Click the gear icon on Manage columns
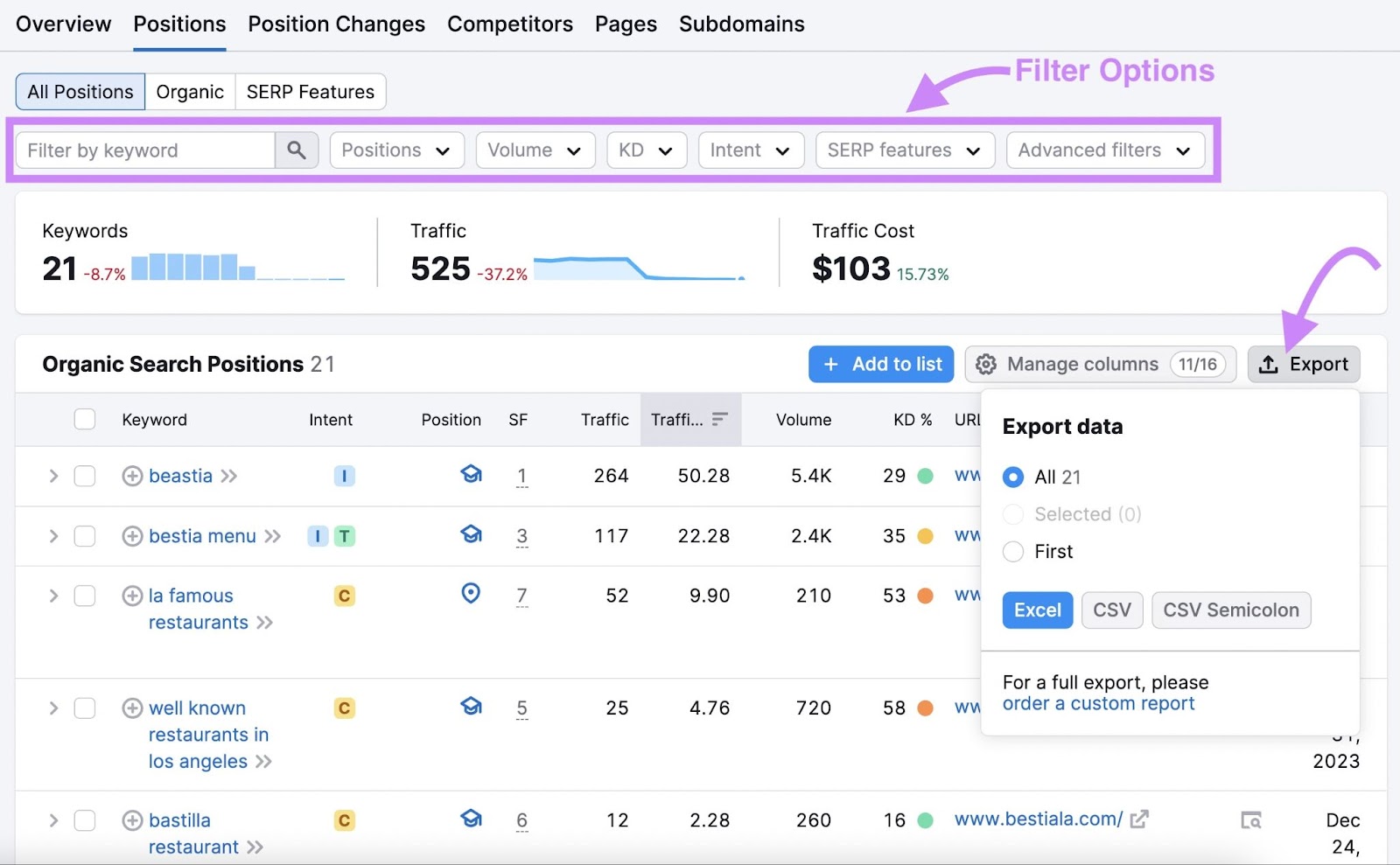 [x=987, y=364]
